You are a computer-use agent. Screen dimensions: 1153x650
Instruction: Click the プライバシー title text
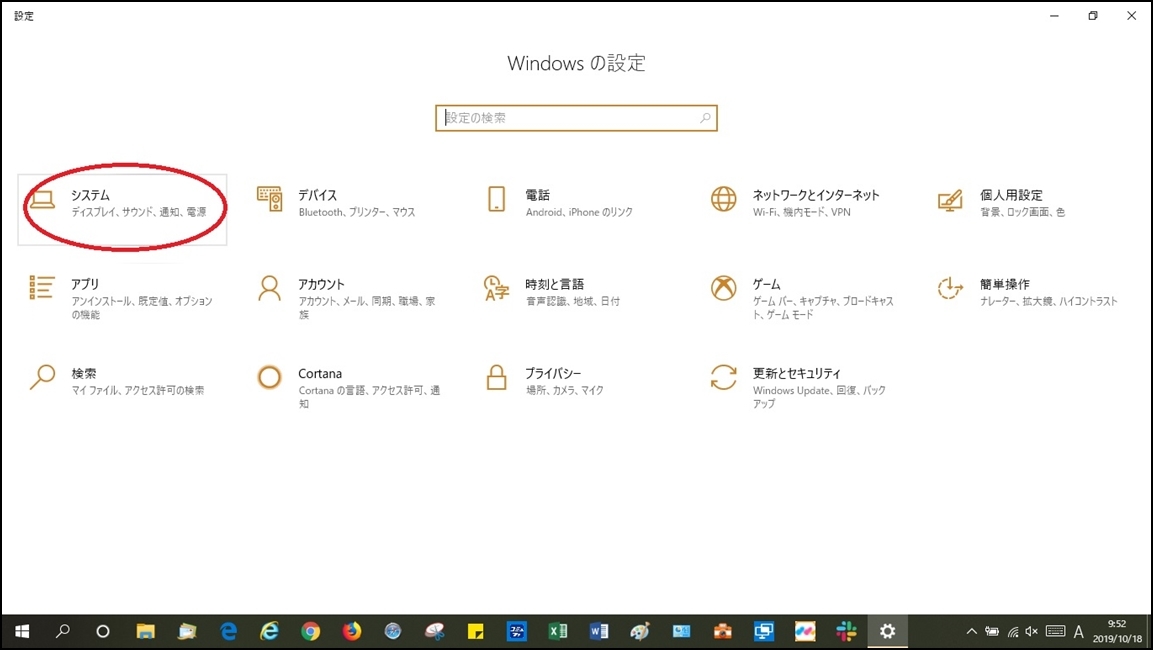(x=553, y=374)
